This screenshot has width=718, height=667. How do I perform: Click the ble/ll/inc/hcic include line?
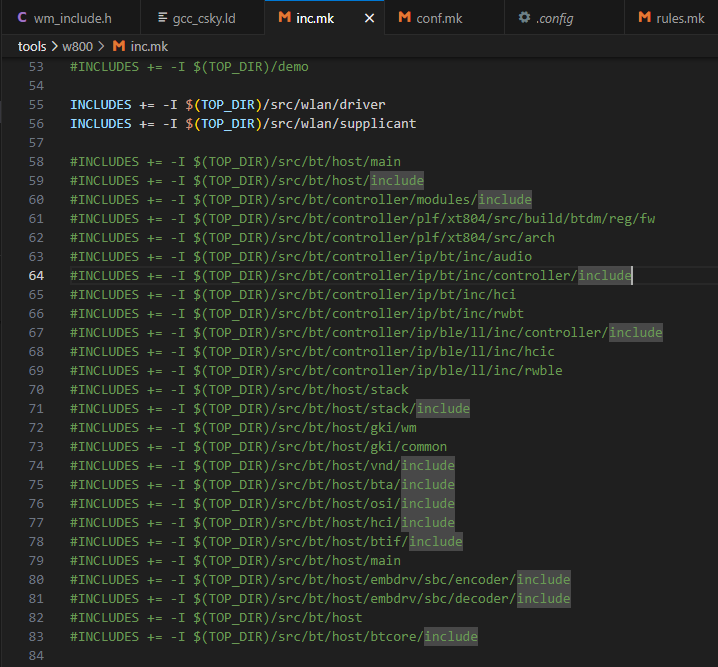pyautogui.click(x=312, y=352)
